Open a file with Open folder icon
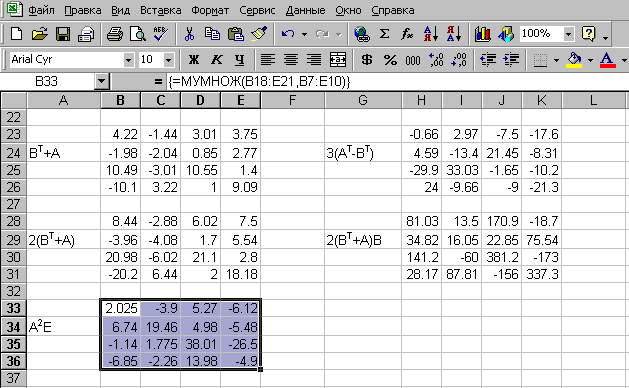Image resolution: width=629 pixels, height=388 pixels. pos(39,34)
